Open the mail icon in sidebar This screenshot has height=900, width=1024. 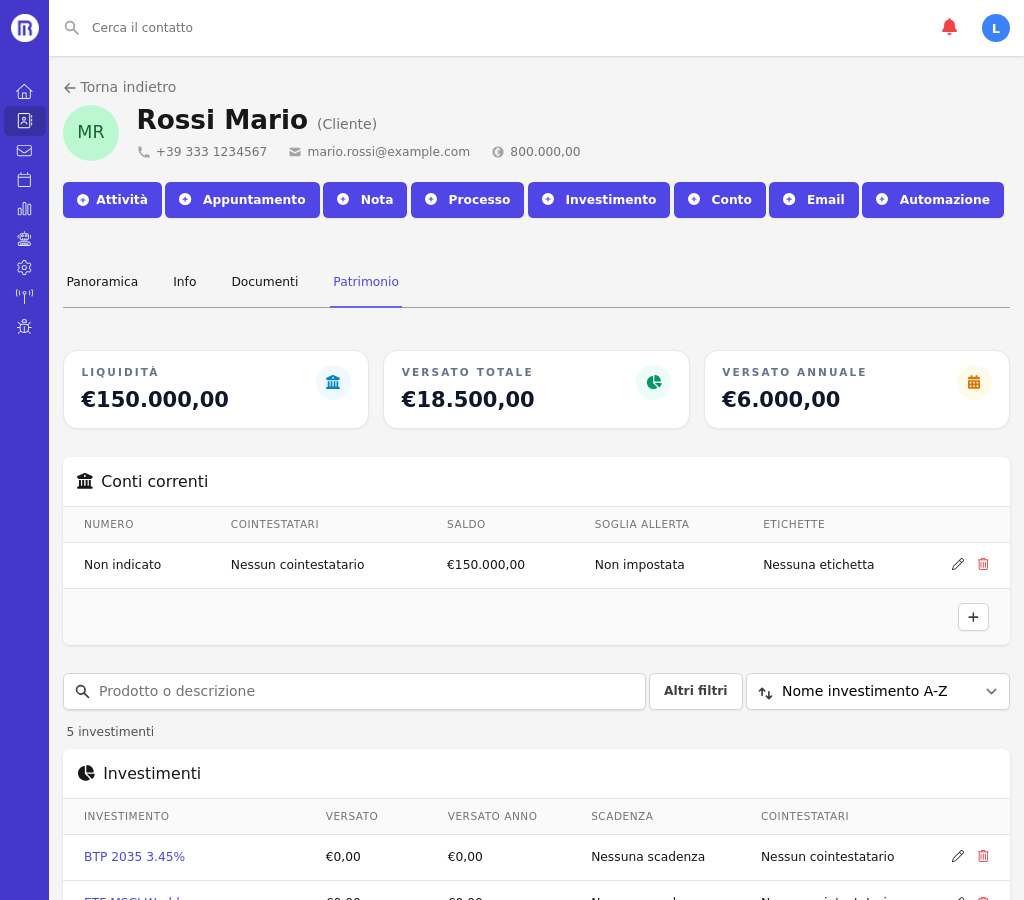pyautogui.click(x=24, y=151)
